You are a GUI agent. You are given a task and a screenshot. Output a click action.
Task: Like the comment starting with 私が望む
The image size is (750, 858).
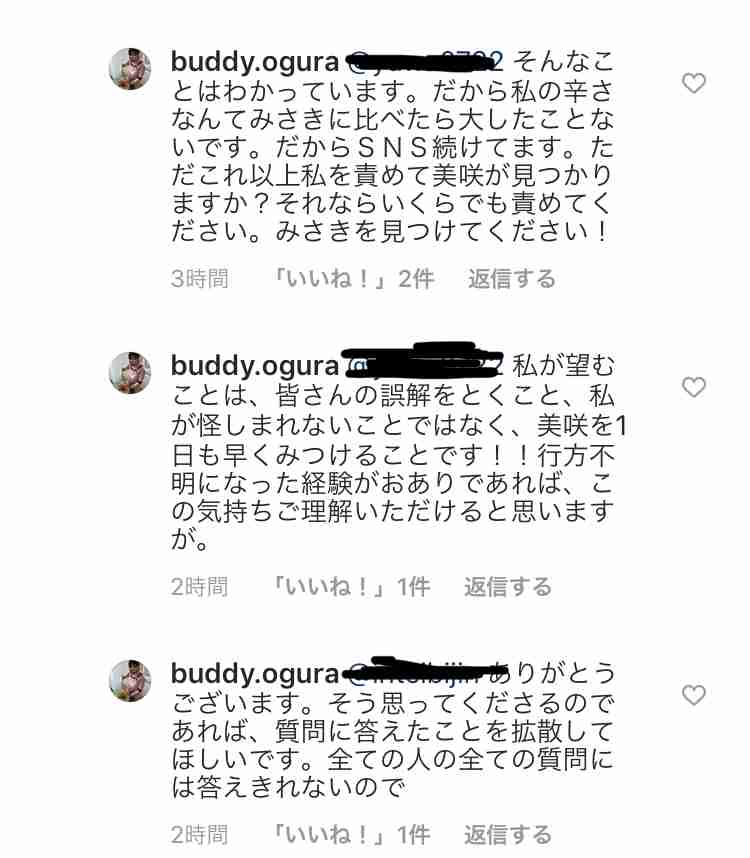(694, 387)
